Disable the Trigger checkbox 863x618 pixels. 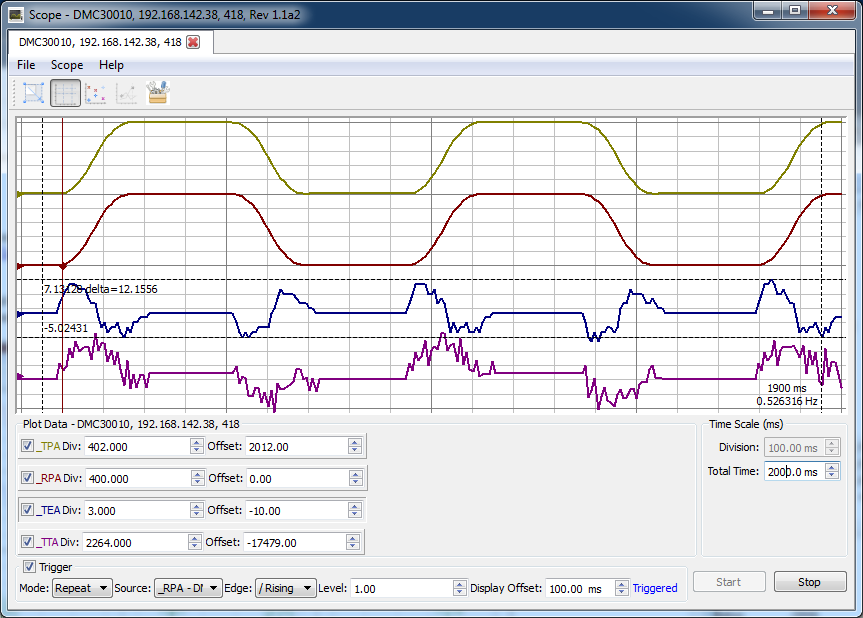(x=29, y=566)
